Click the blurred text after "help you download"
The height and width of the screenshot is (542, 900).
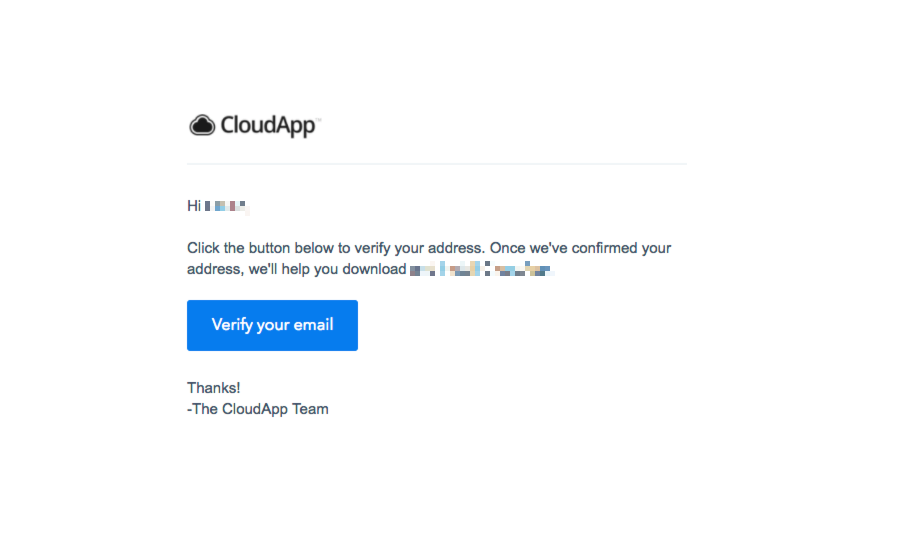tap(481, 269)
